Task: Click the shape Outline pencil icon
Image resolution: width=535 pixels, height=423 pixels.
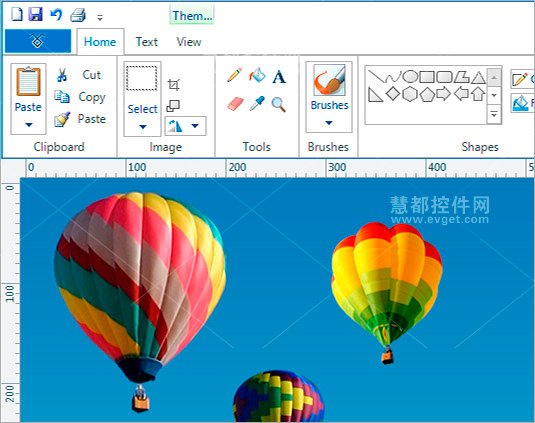Action: pos(520,79)
